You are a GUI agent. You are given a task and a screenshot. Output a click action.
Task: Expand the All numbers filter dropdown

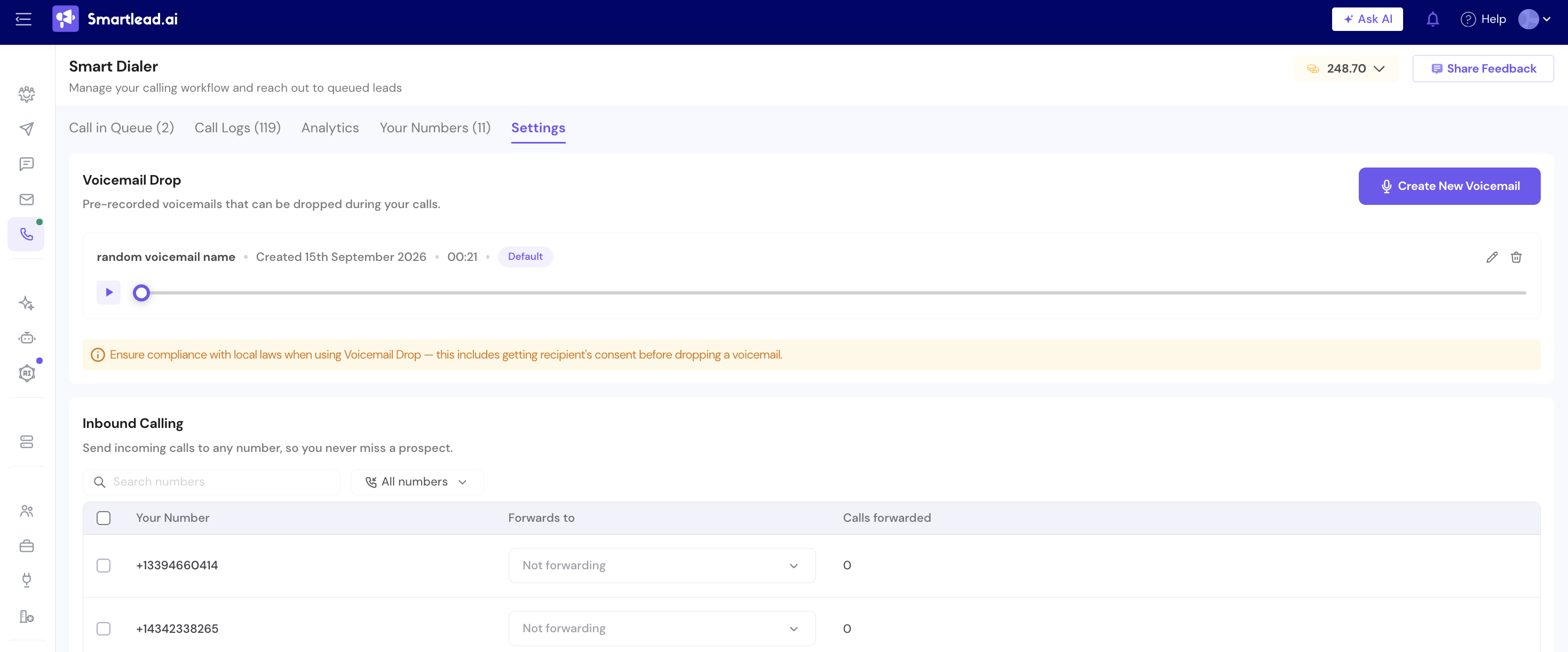(x=417, y=482)
